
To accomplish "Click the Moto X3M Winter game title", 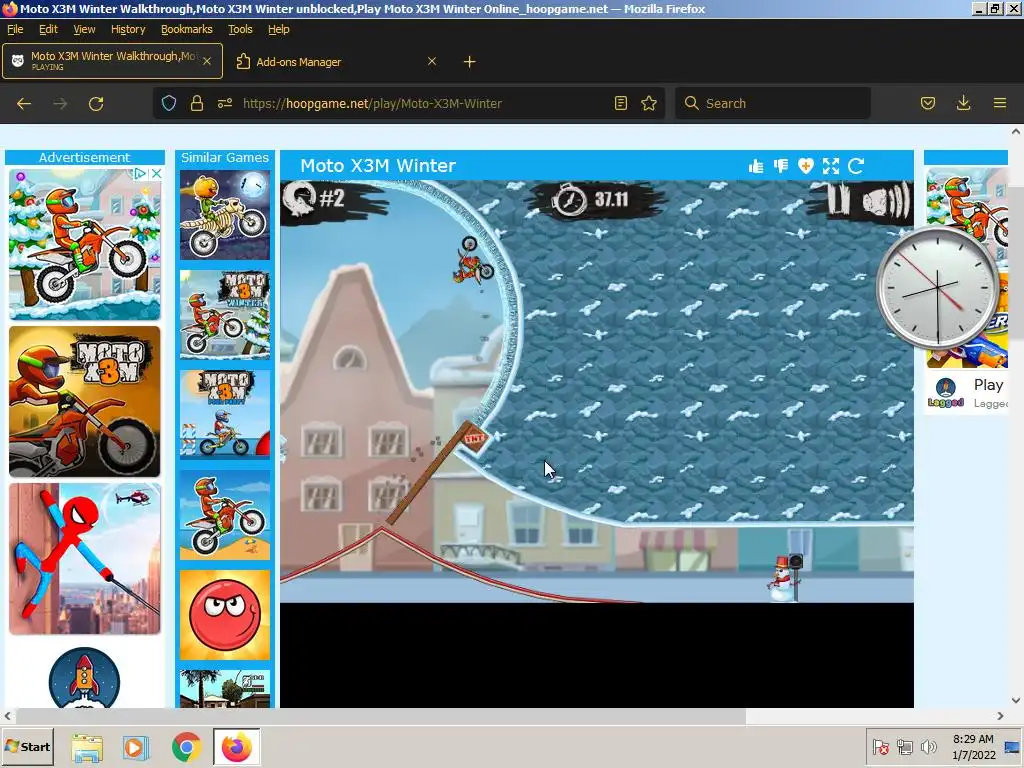I will point(377,166).
